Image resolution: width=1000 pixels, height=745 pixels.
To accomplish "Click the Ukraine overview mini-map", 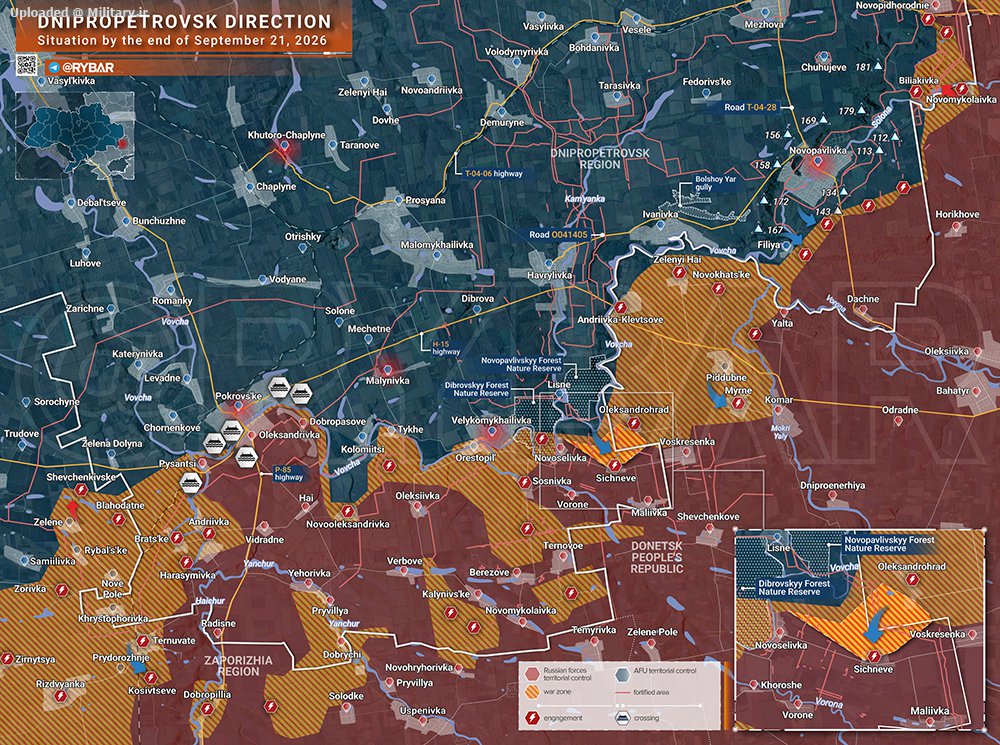I will tap(75, 136).
